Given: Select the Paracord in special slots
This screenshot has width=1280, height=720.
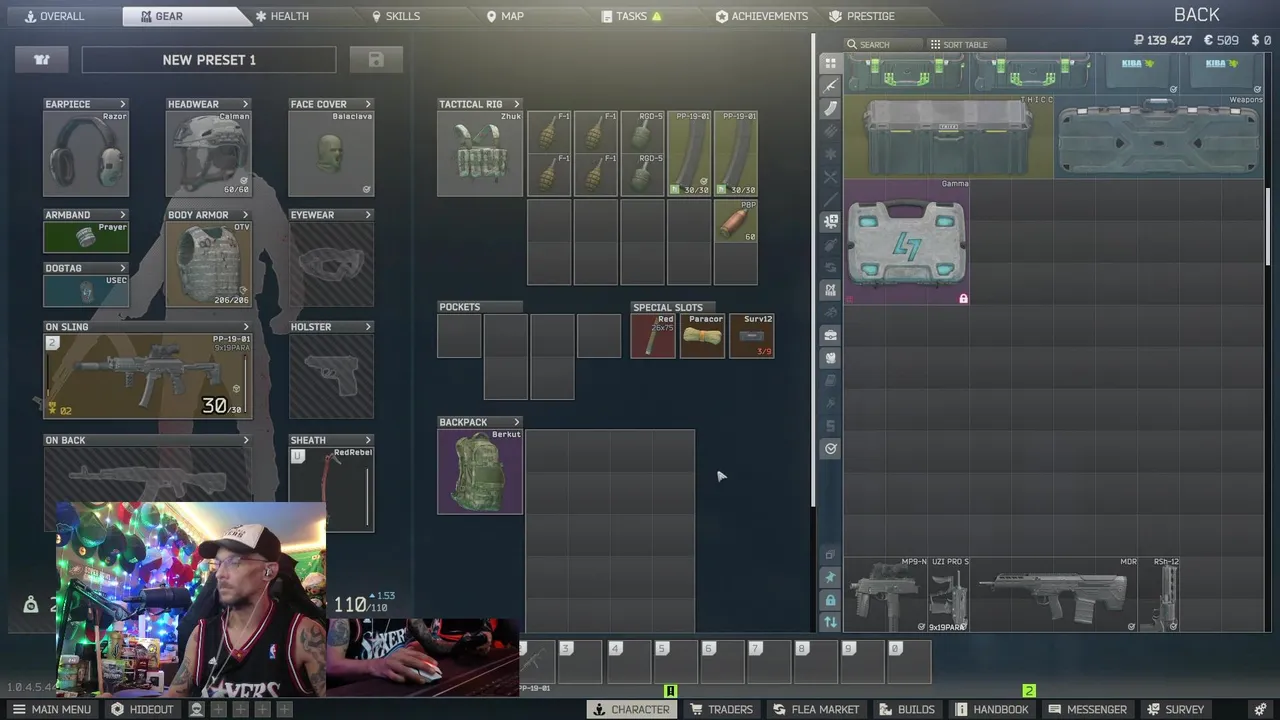Looking at the screenshot, I should [702, 335].
